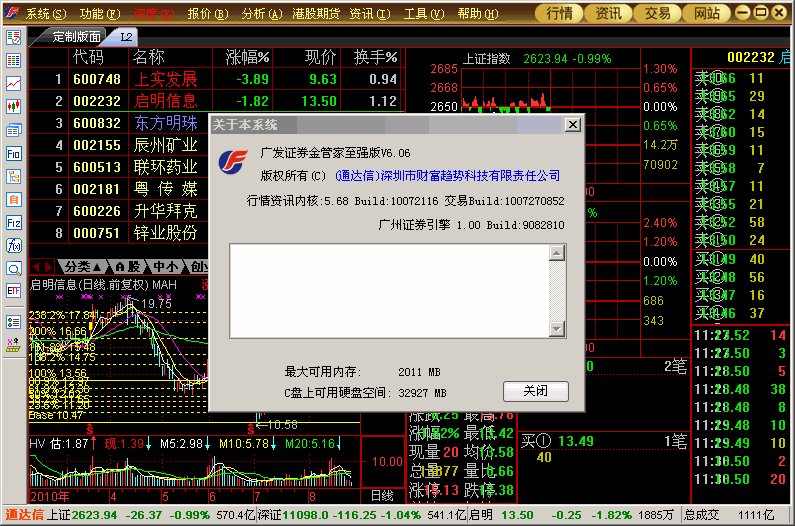Open the 工具(V) menu
This screenshot has height=526, width=795.
click(424, 14)
